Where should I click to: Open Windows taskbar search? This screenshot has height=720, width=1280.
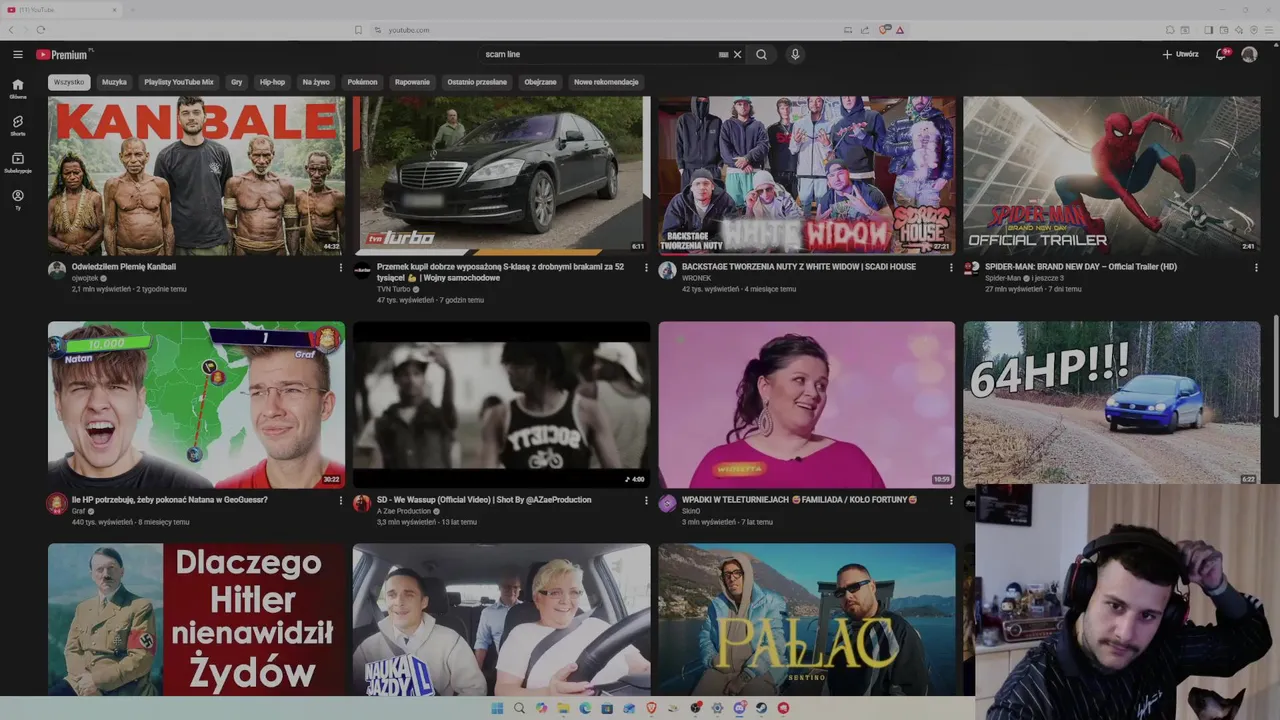coord(519,708)
